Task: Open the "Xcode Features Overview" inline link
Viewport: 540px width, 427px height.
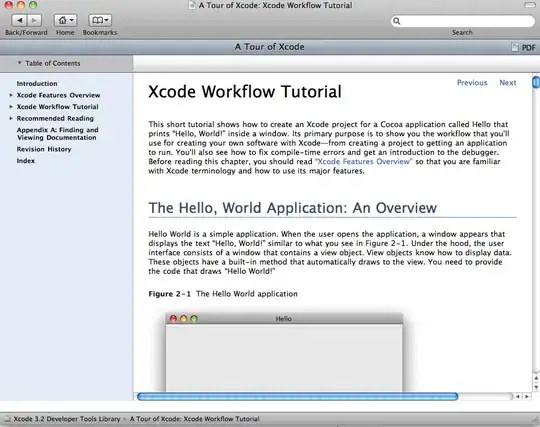Action: point(363,162)
